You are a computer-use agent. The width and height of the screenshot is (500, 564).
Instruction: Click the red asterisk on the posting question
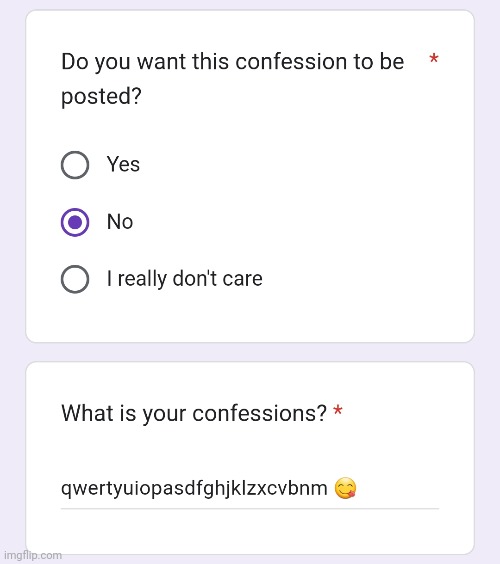434,58
